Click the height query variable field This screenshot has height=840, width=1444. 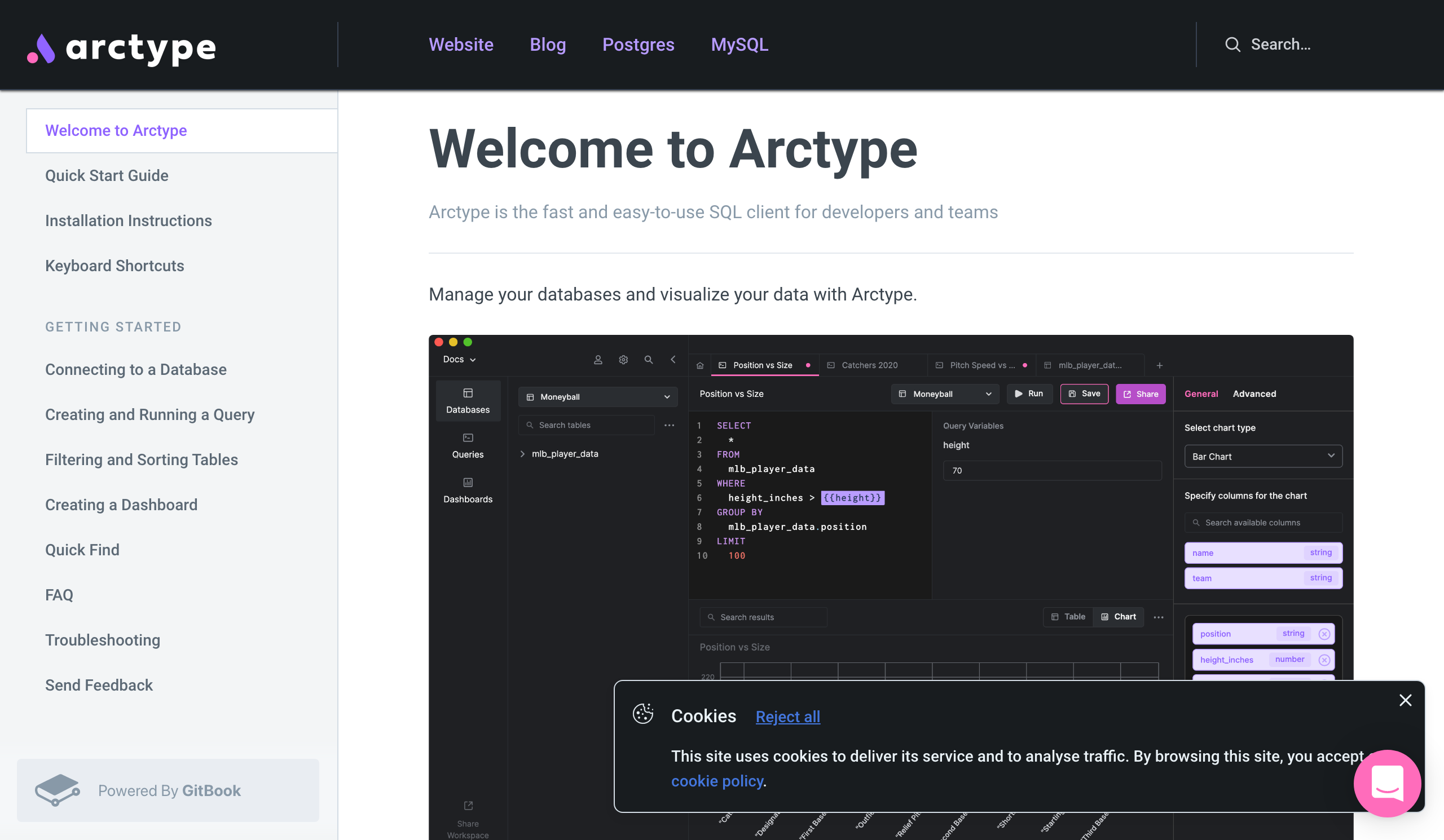click(x=1051, y=470)
